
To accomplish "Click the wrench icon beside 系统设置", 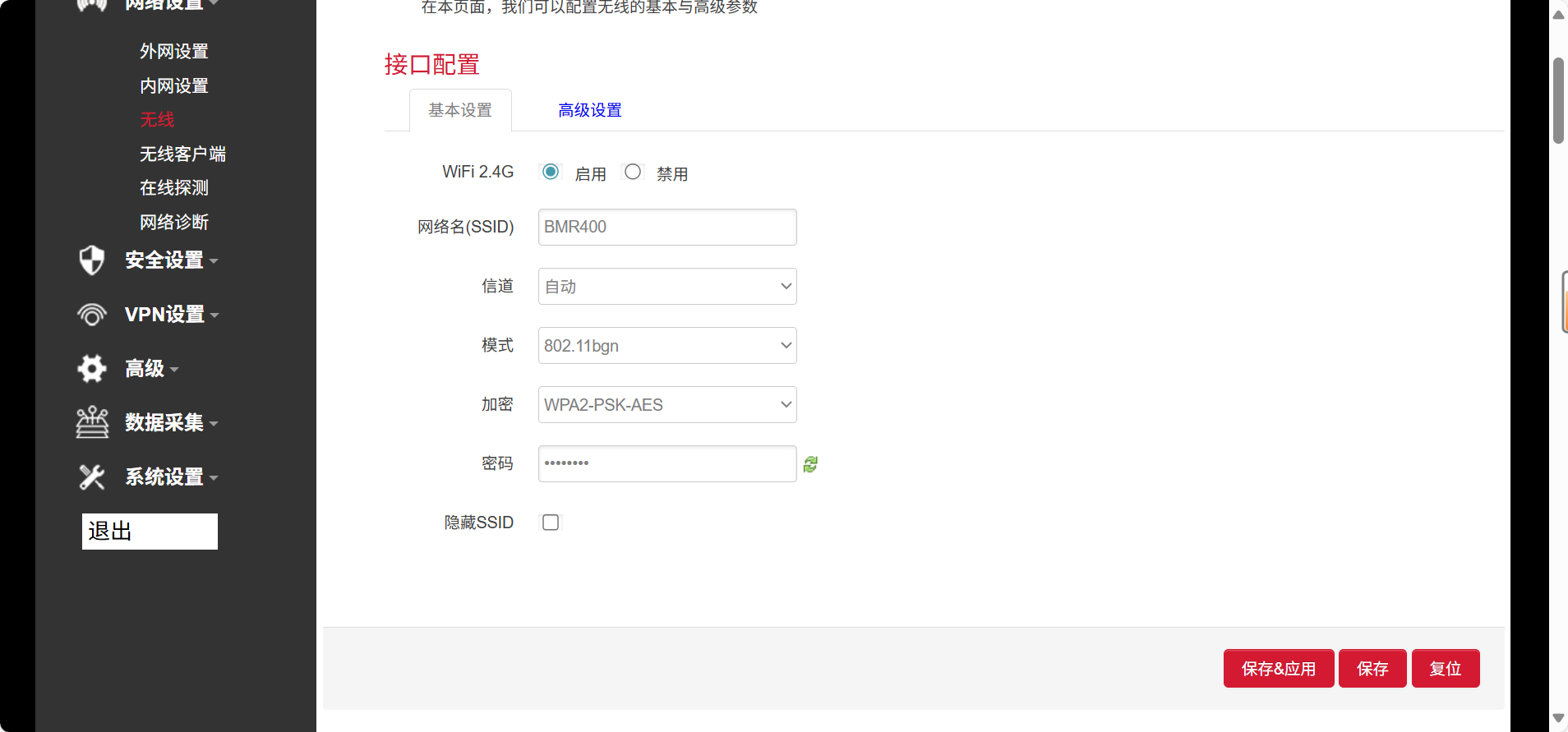I will [x=91, y=477].
